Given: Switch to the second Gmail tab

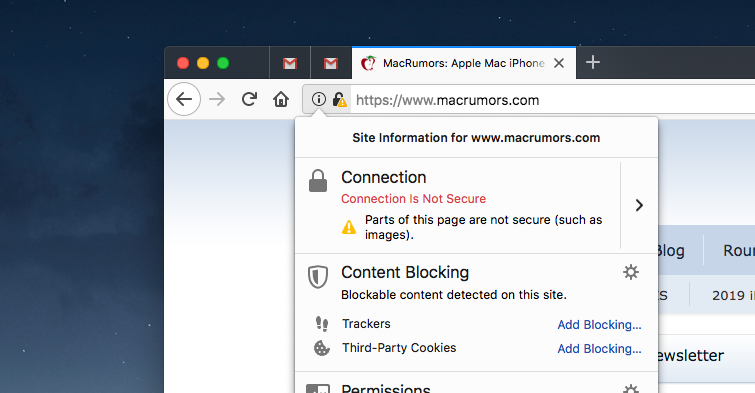Looking at the screenshot, I should tap(331, 63).
